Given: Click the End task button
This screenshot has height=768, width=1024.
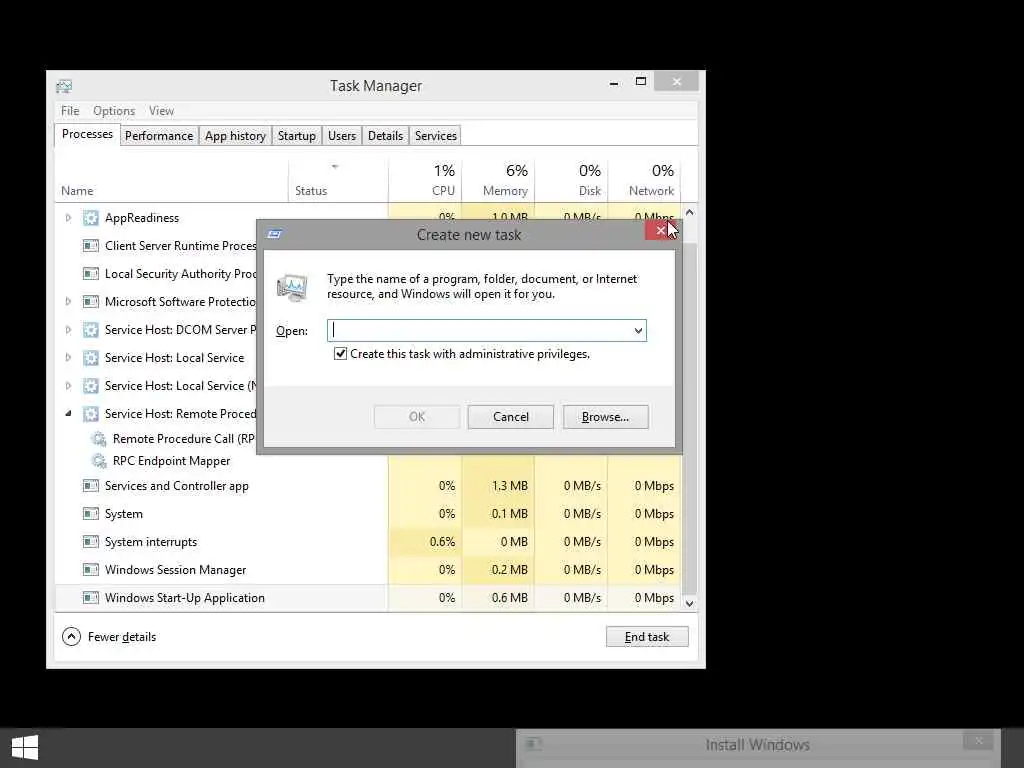Looking at the screenshot, I should (x=647, y=637).
